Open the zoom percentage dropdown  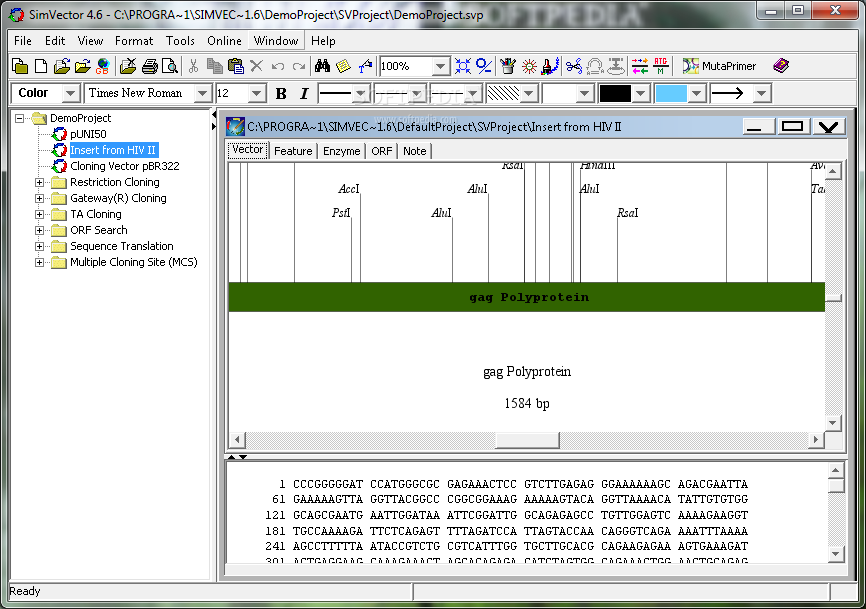(440, 67)
